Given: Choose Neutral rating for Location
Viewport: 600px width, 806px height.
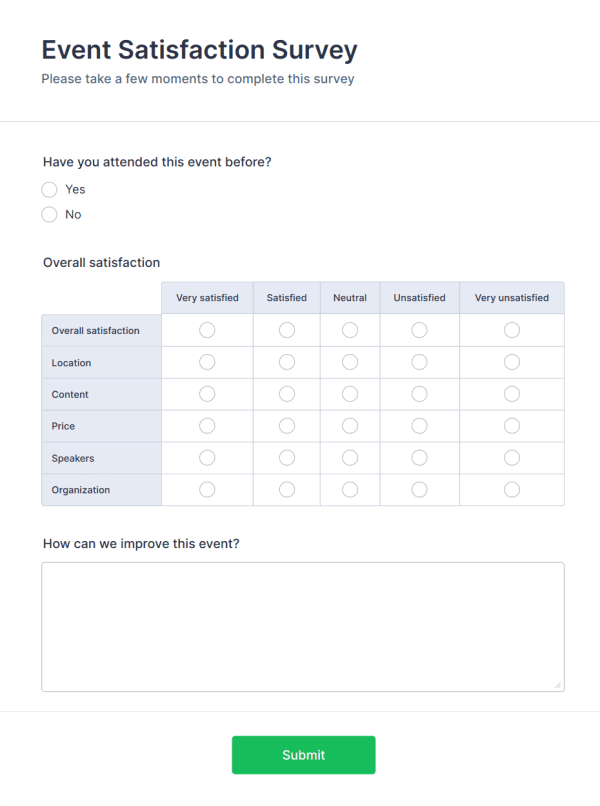Looking at the screenshot, I should [350, 362].
